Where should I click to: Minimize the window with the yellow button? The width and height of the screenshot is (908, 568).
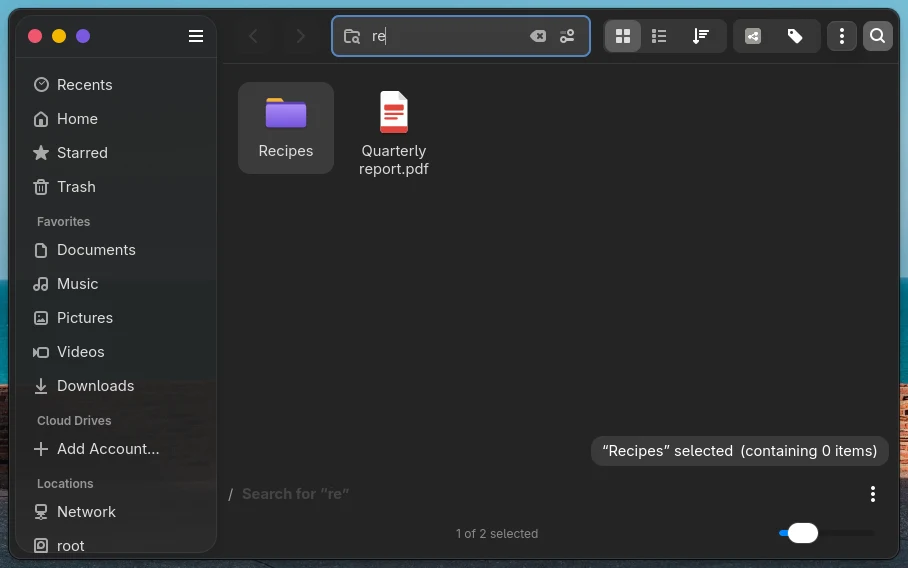59,36
